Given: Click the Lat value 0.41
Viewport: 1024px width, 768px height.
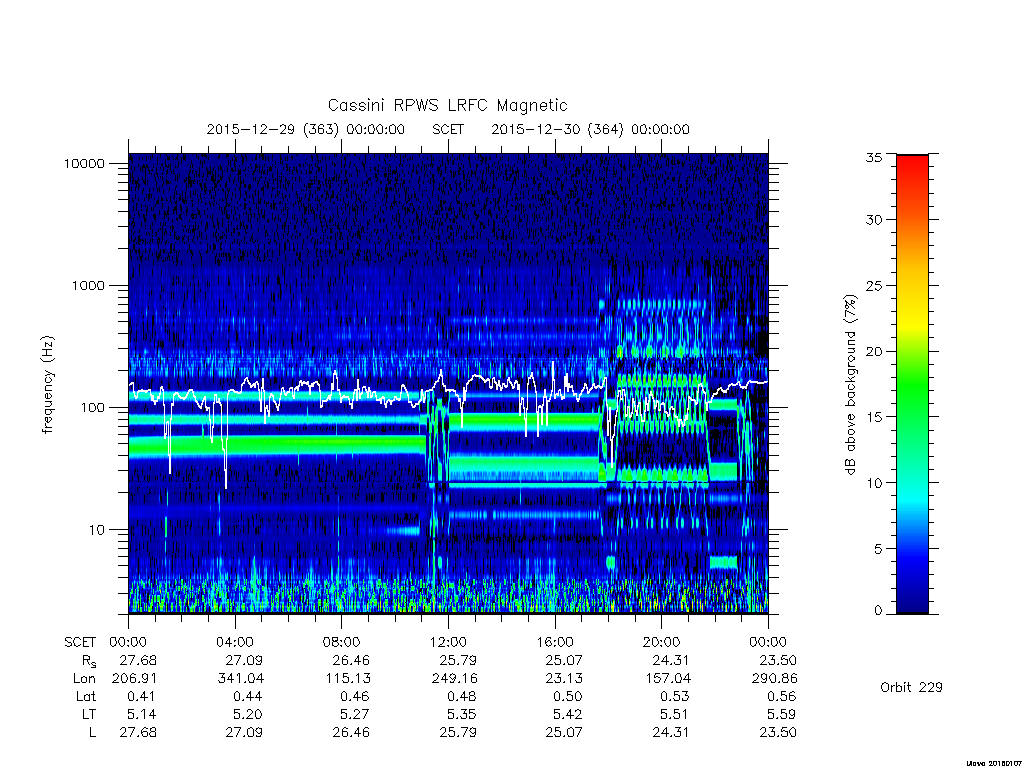Looking at the screenshot, I should click(141, 696).
